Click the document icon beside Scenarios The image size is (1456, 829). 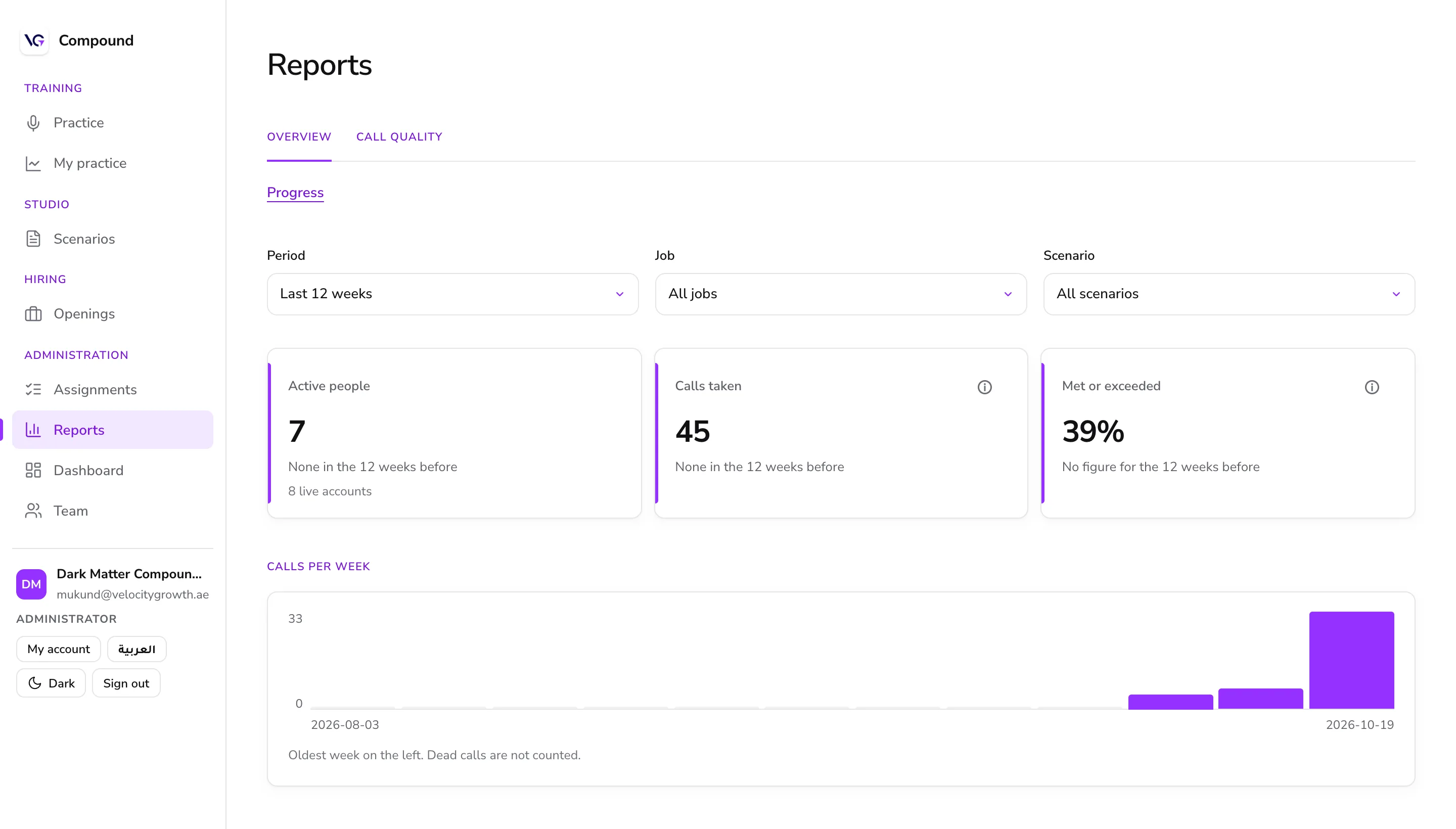click(x=33, y=239)
